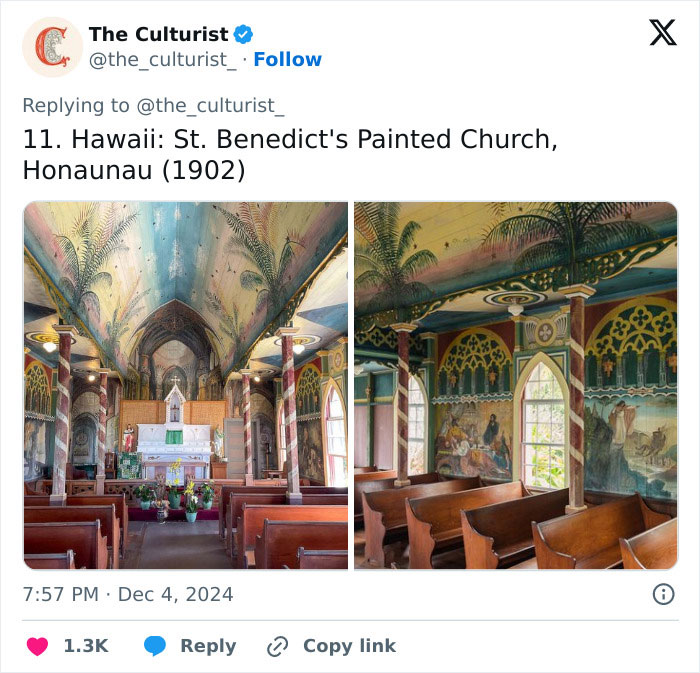Viewport: 700px width, 673px height.
Task: Like the post with the heart icon
Action: 37,646
